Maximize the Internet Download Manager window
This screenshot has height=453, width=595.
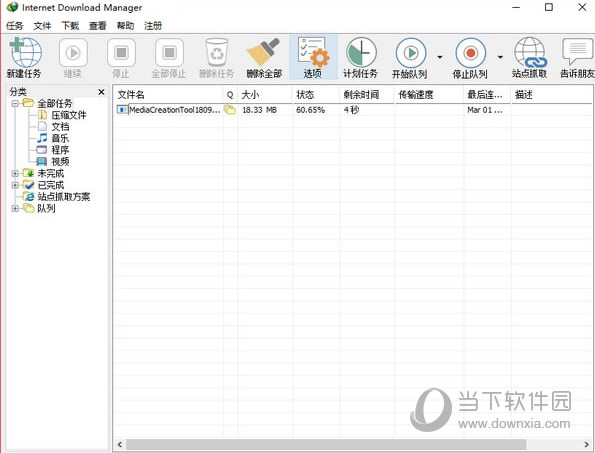click(549, 7)
